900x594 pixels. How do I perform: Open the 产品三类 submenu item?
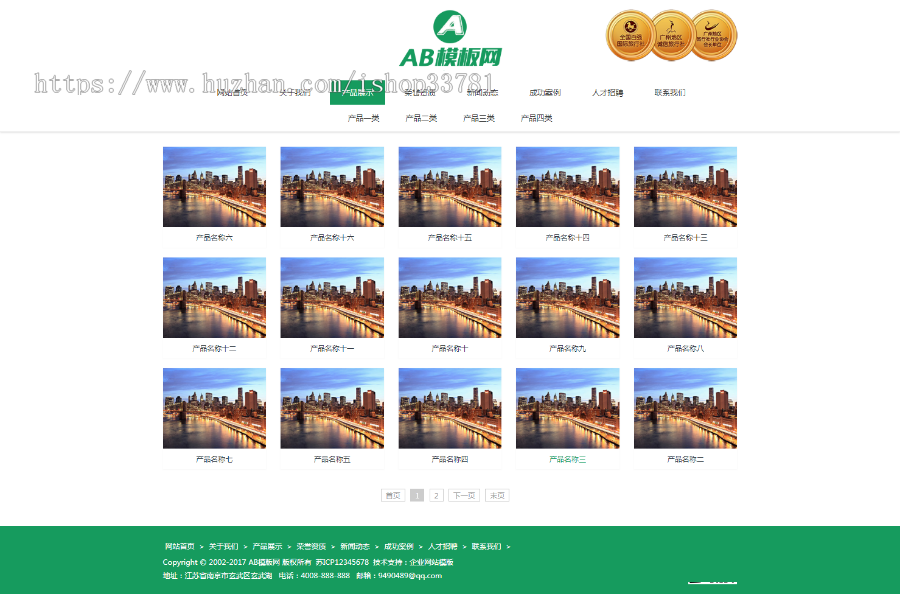(x=480, y=117)
